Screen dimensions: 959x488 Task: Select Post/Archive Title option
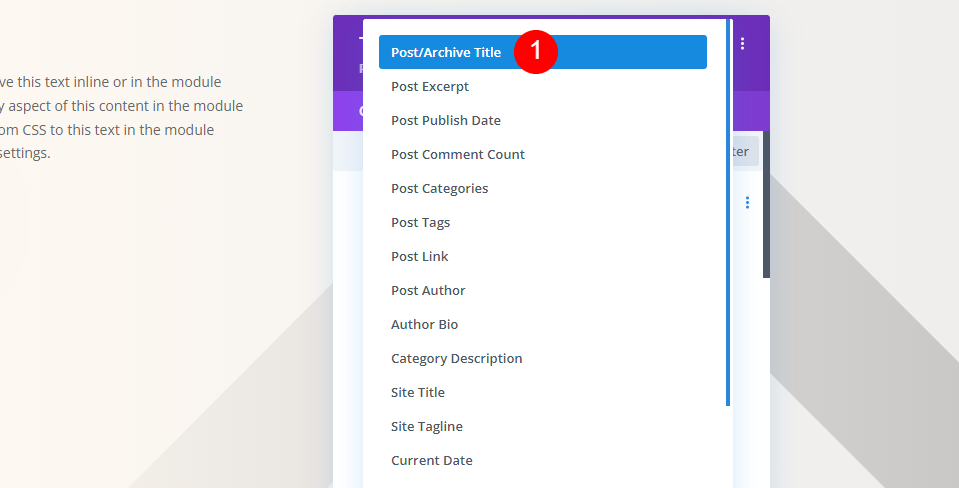tap(542, 52)
